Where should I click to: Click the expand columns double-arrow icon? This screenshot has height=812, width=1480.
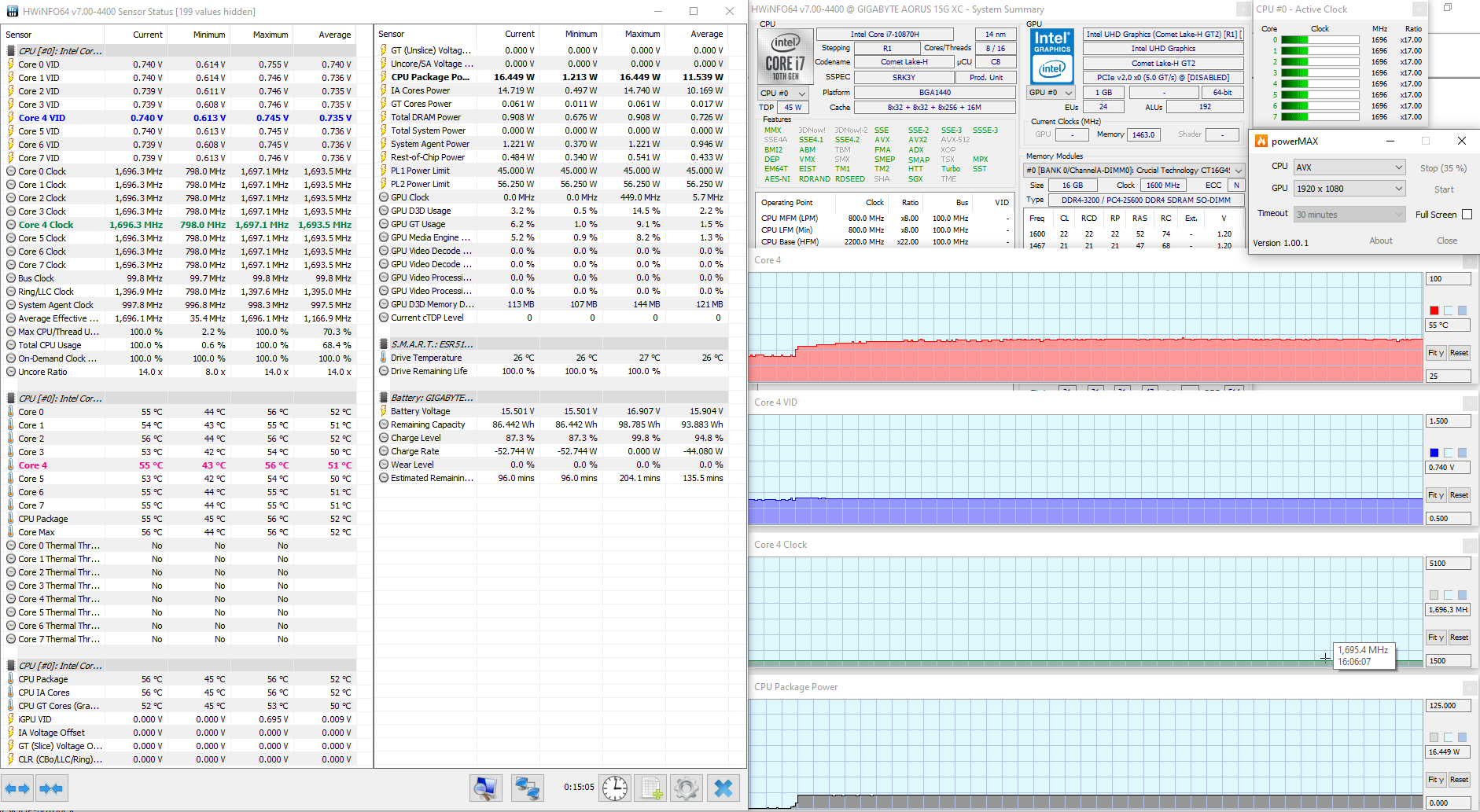(17, 788)
